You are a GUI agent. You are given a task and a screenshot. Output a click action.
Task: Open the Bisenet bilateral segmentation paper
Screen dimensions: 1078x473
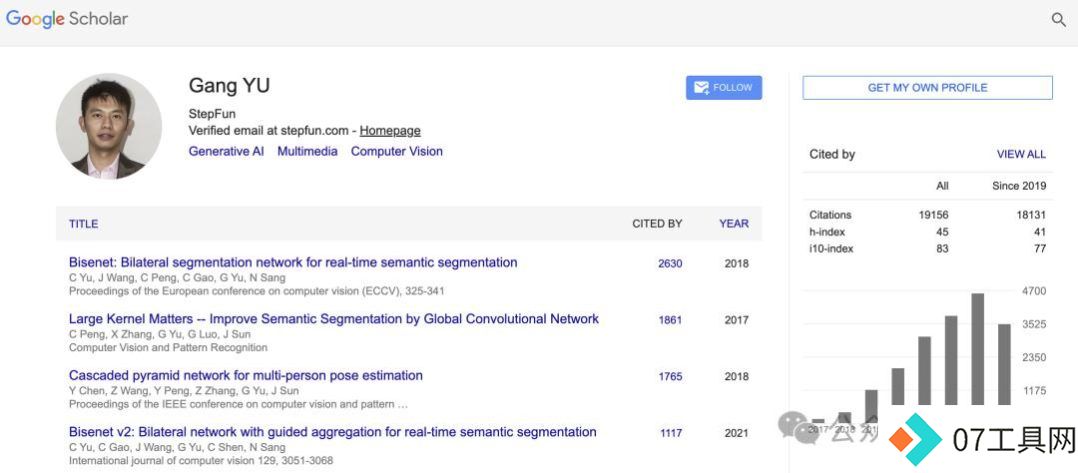click(x=293, y=263)
